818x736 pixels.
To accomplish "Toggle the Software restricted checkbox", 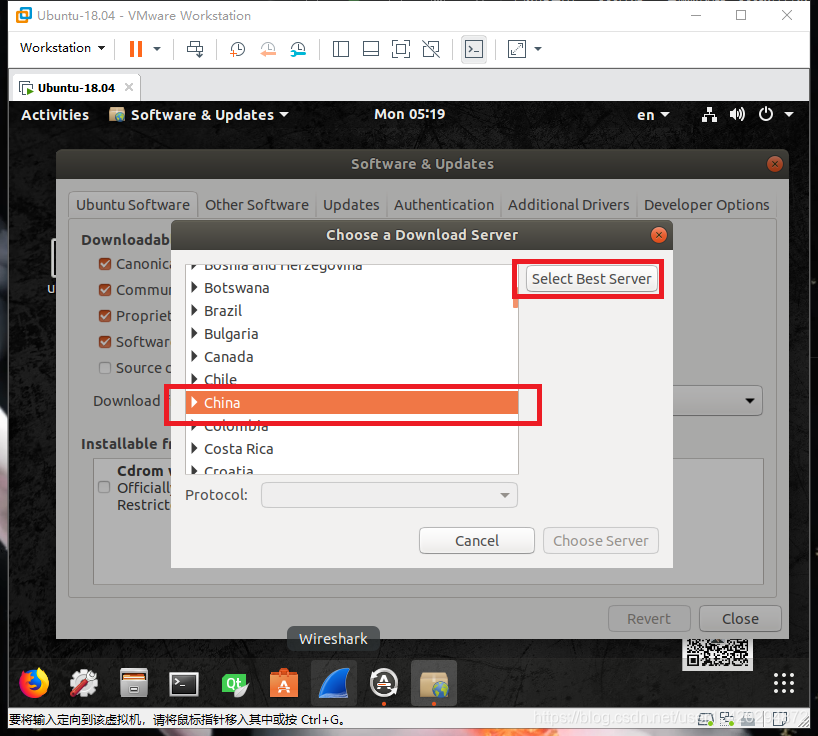I will pos(105,342).
